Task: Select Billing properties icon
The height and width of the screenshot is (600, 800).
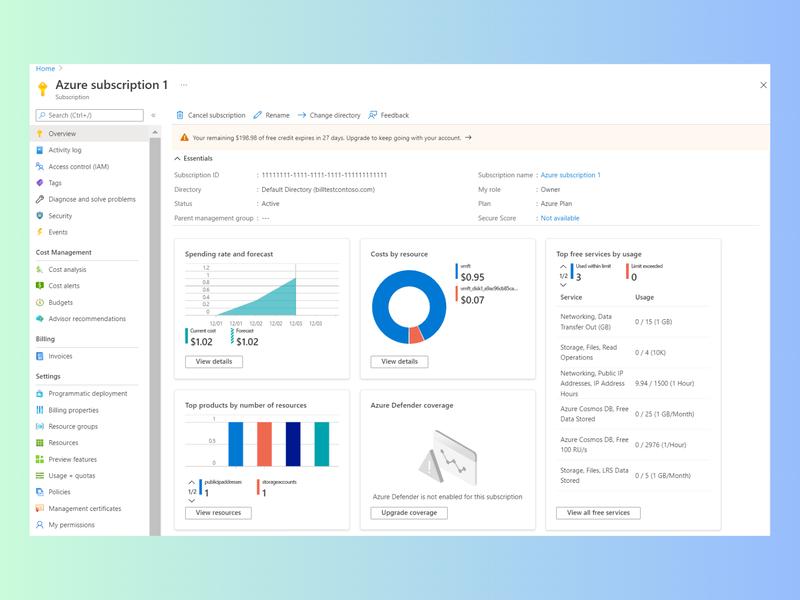Action: point(40,410)
